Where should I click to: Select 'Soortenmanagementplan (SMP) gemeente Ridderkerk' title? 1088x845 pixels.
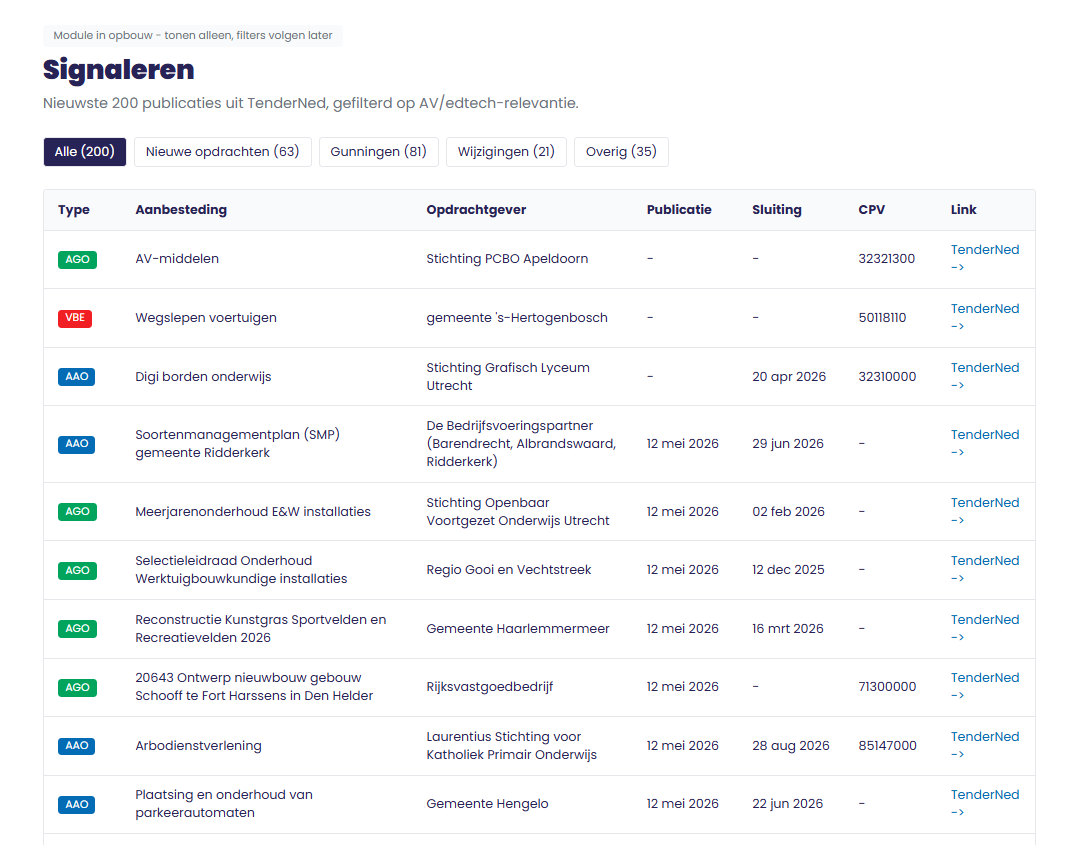[x=237, y=443]
